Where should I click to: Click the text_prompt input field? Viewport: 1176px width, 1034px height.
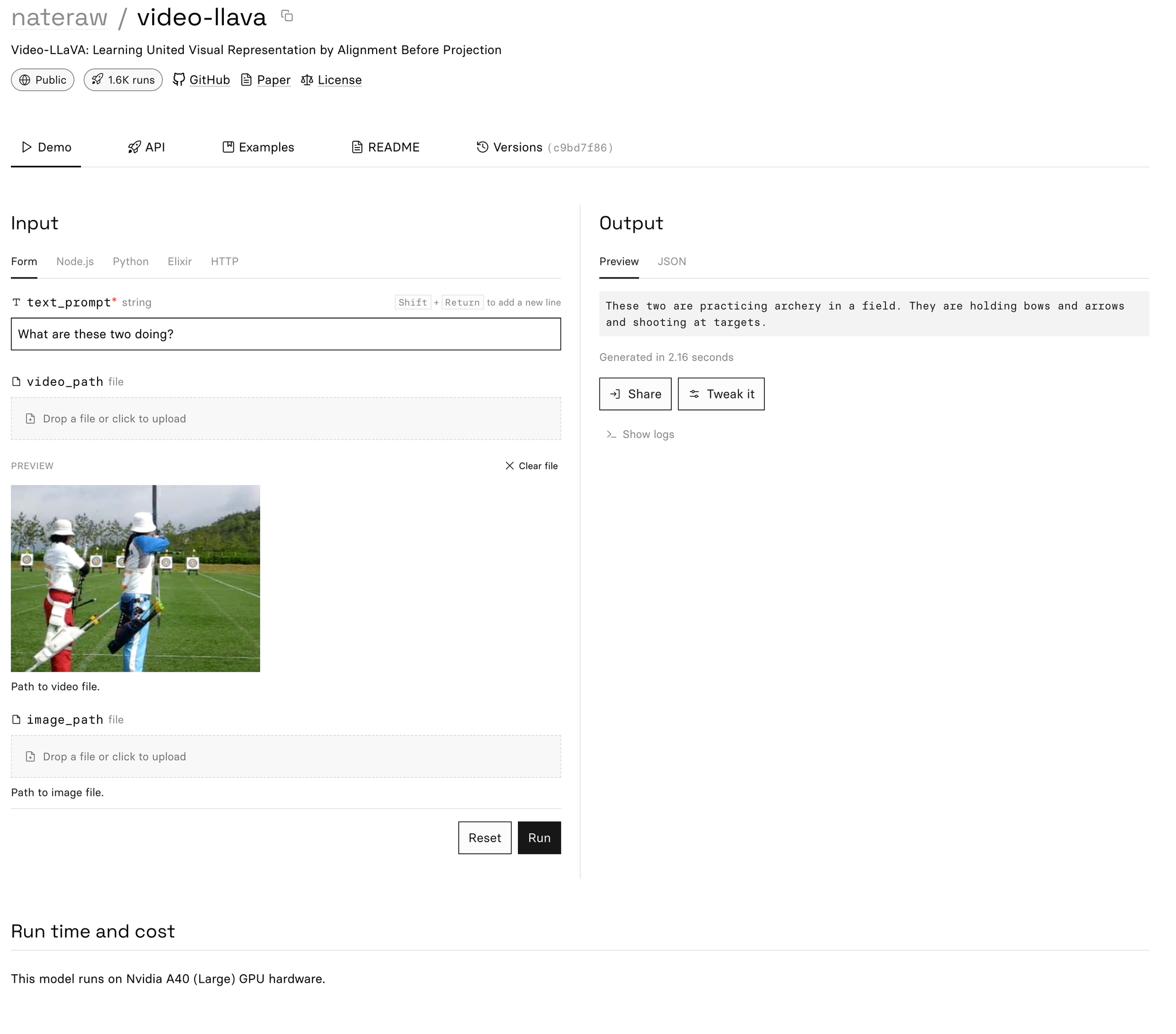(285, 334)
